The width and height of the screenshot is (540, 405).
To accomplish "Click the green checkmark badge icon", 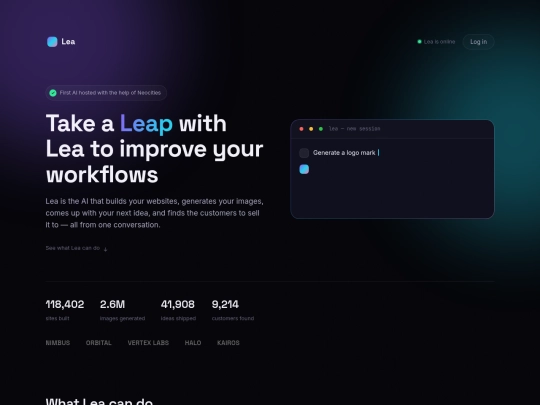I will (x=53, y=93).
